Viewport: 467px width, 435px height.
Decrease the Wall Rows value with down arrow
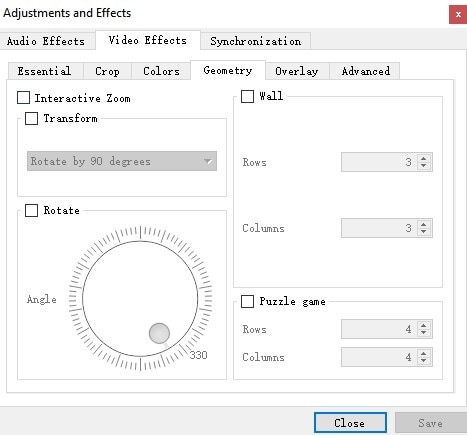coord(423,166)
